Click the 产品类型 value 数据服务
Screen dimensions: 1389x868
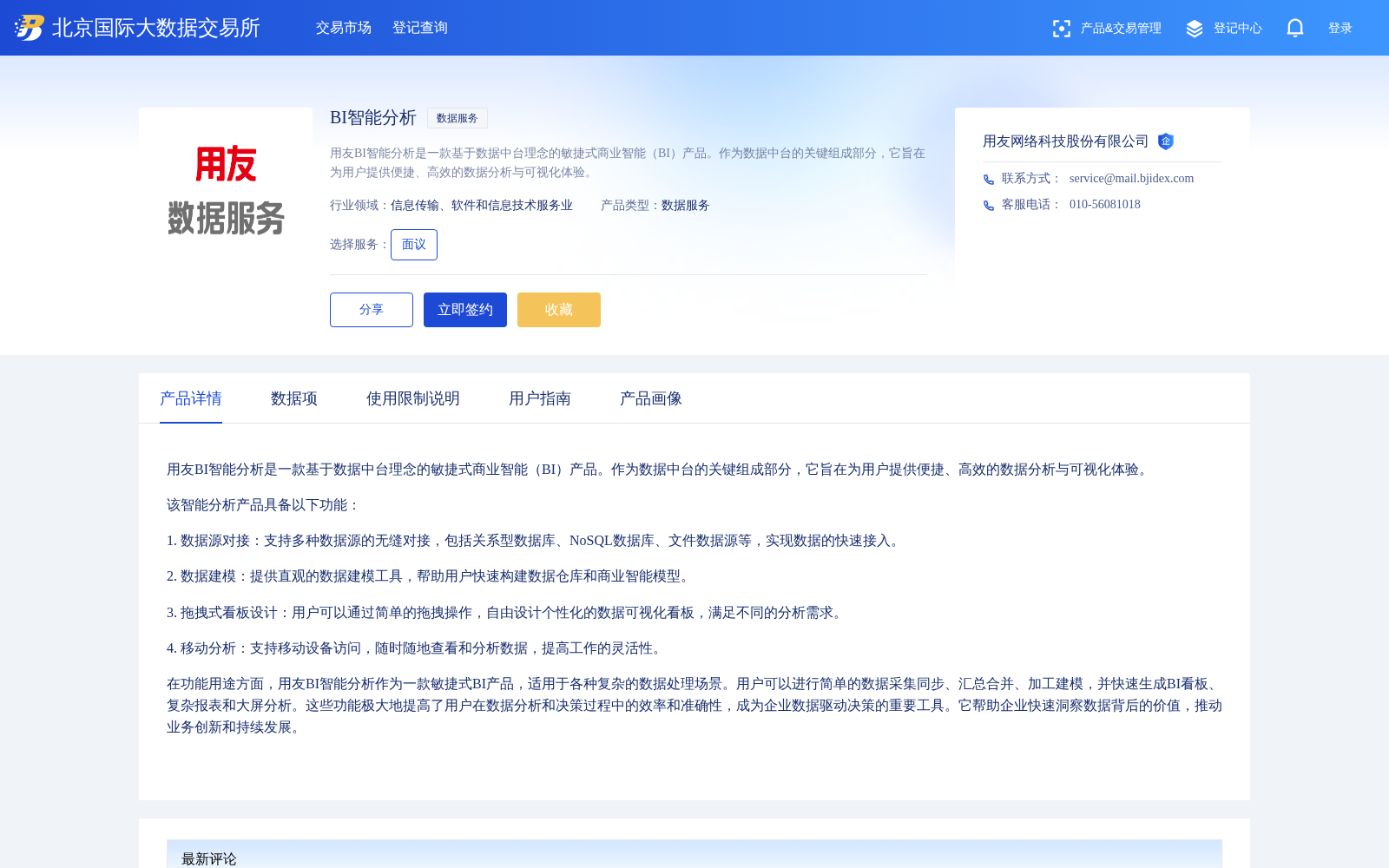click(686, 206)
